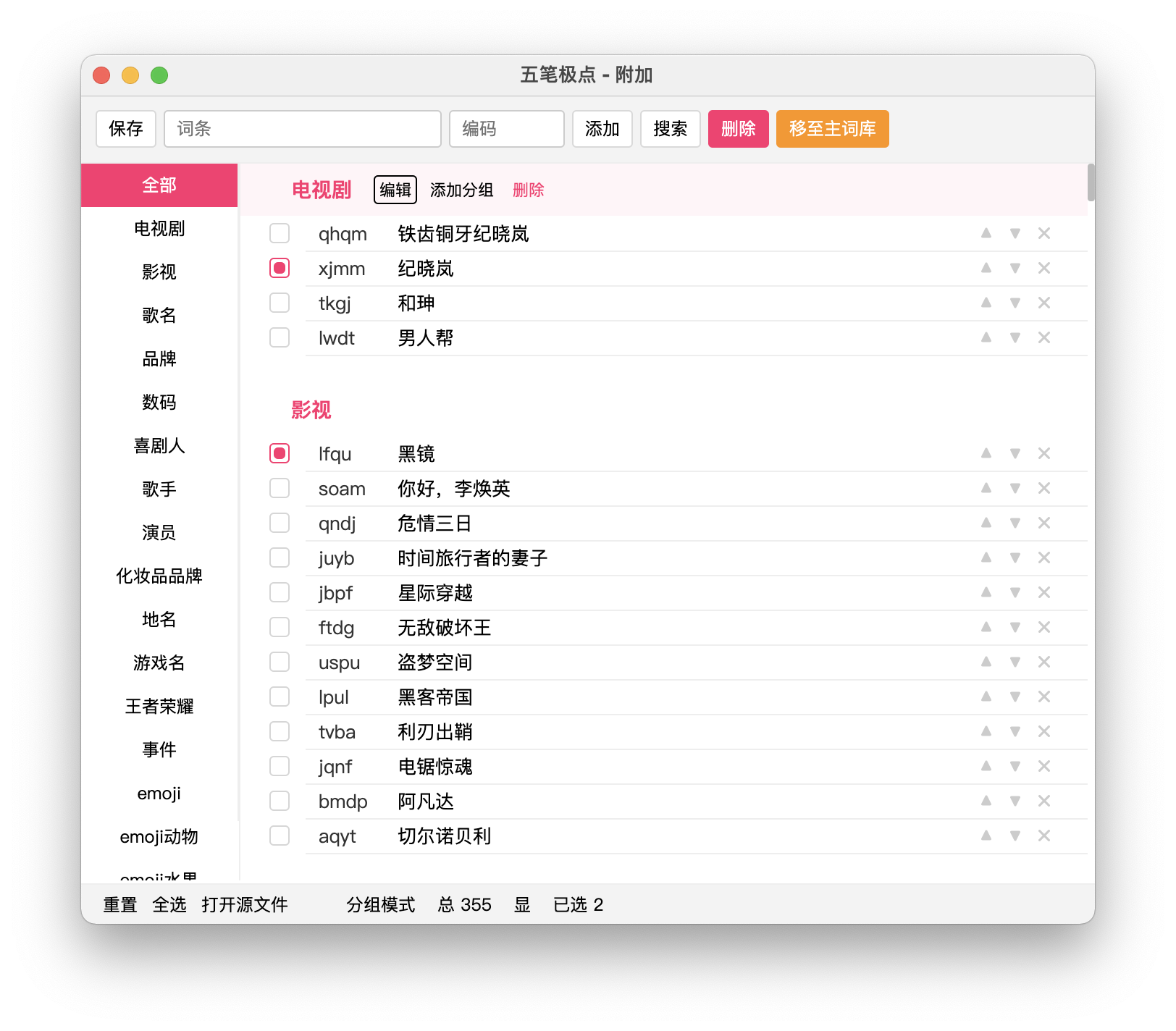
Task: Switch to 歌名 category
Action: [159, 316]
